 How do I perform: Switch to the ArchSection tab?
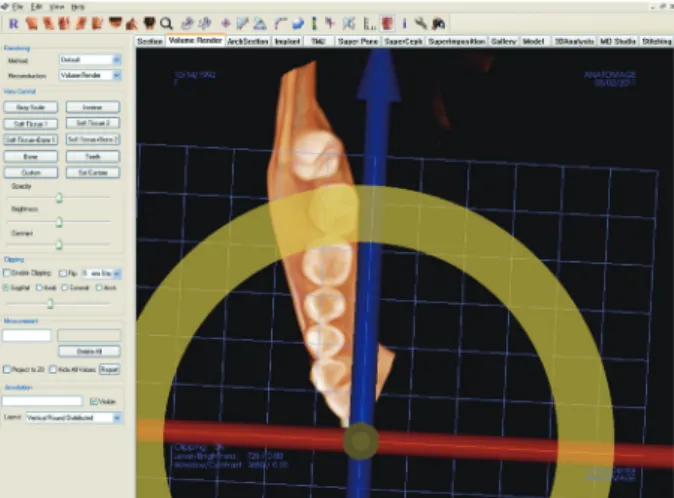(x=248, y=41)
